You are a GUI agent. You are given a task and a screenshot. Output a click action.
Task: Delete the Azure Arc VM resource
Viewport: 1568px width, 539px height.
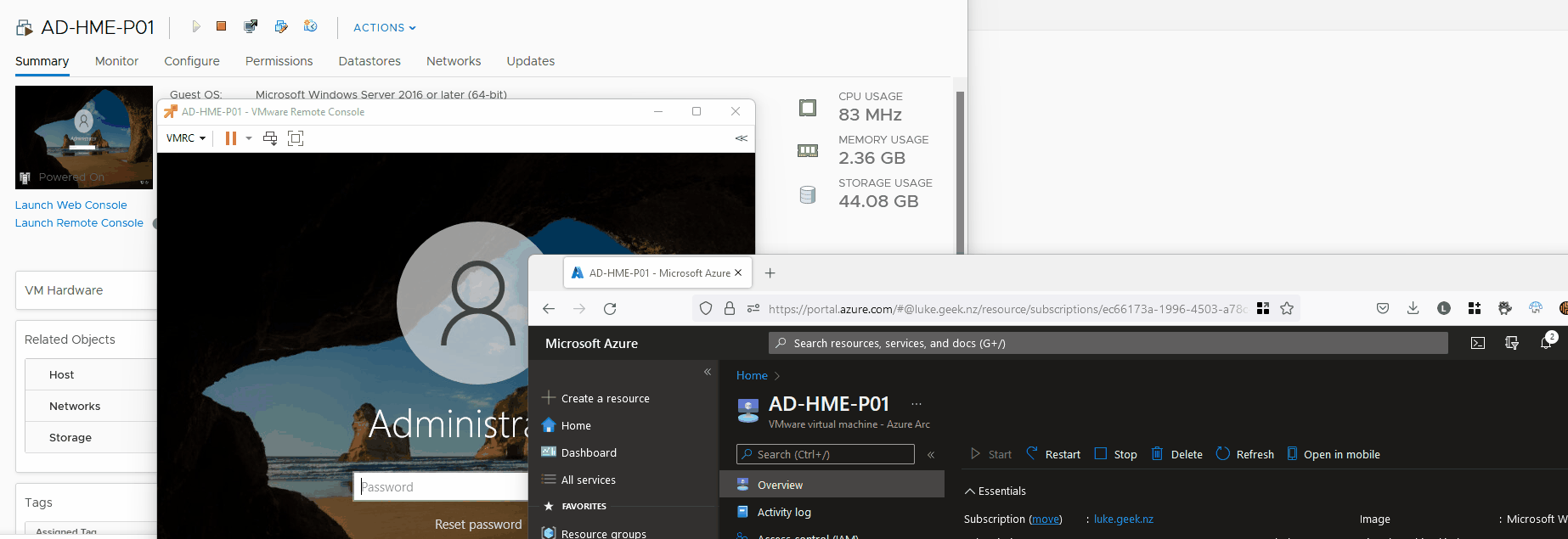(x=1177, y=454)
